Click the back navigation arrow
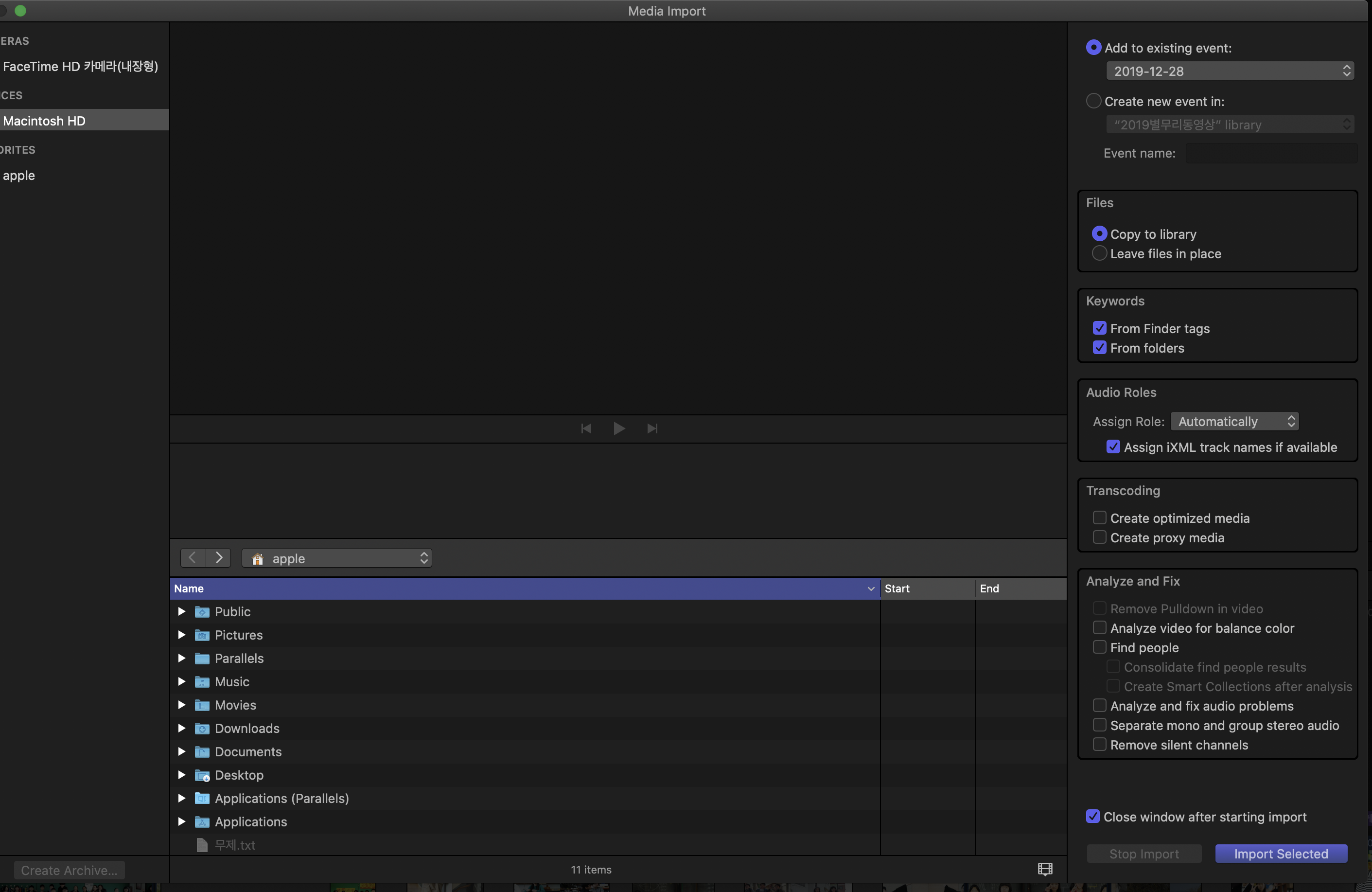Screen dimensions: 1372x892 193,557
